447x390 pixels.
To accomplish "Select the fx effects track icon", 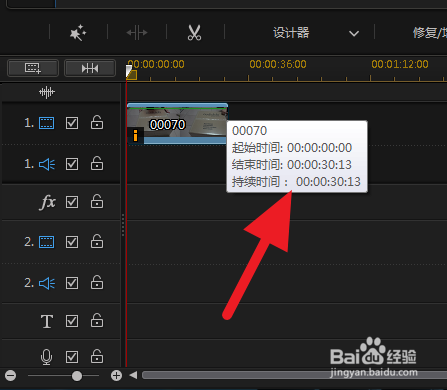I will coord(48,202).
